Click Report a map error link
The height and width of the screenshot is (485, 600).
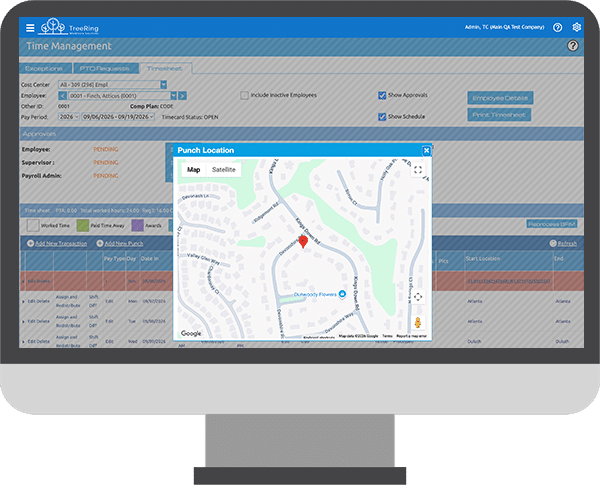click(411, 336)
